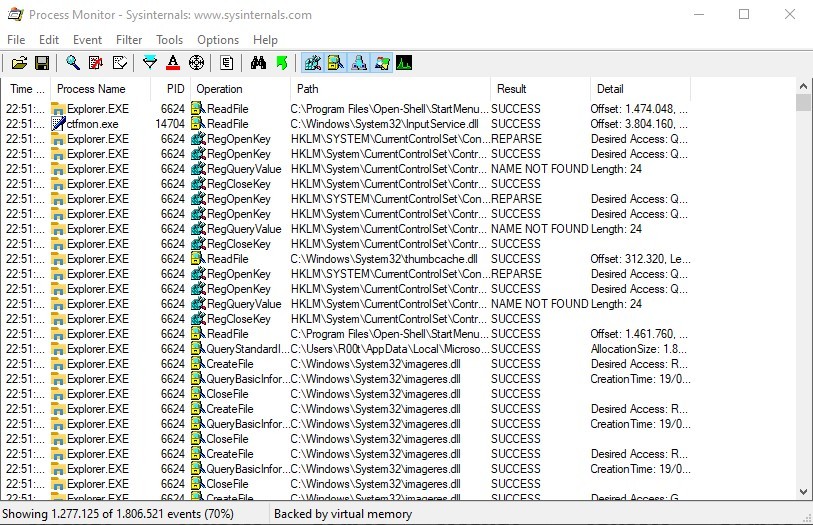Click the ReadFile icon in the ctfmon.exe row
The width and height of the screenshot is (813, 525).
tap(198, 124)
